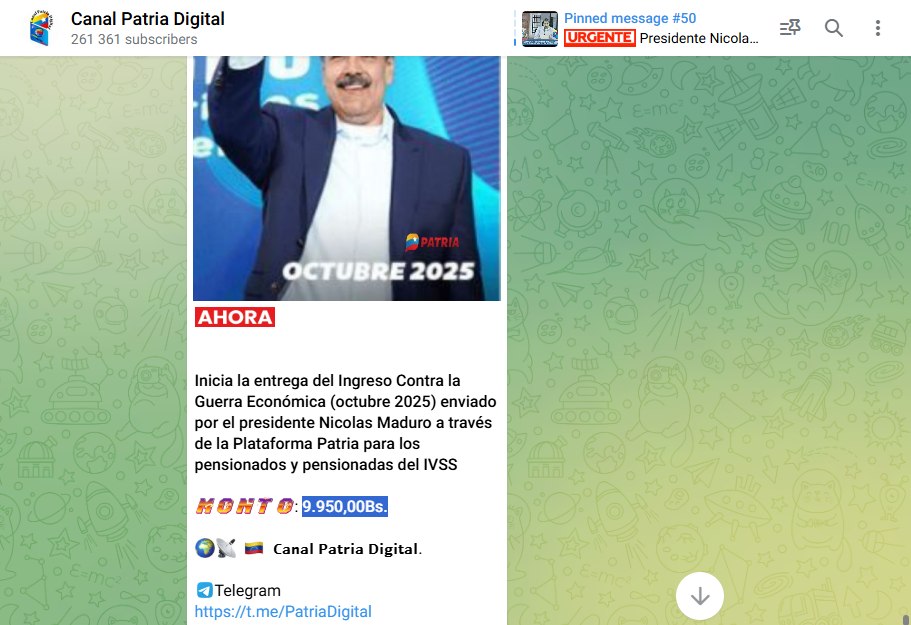Image resolution: width=911 pixels, height=625 pixels.
Task: Open the https://t.me/PatriaDigital link
Action: [x=283, y=611]
